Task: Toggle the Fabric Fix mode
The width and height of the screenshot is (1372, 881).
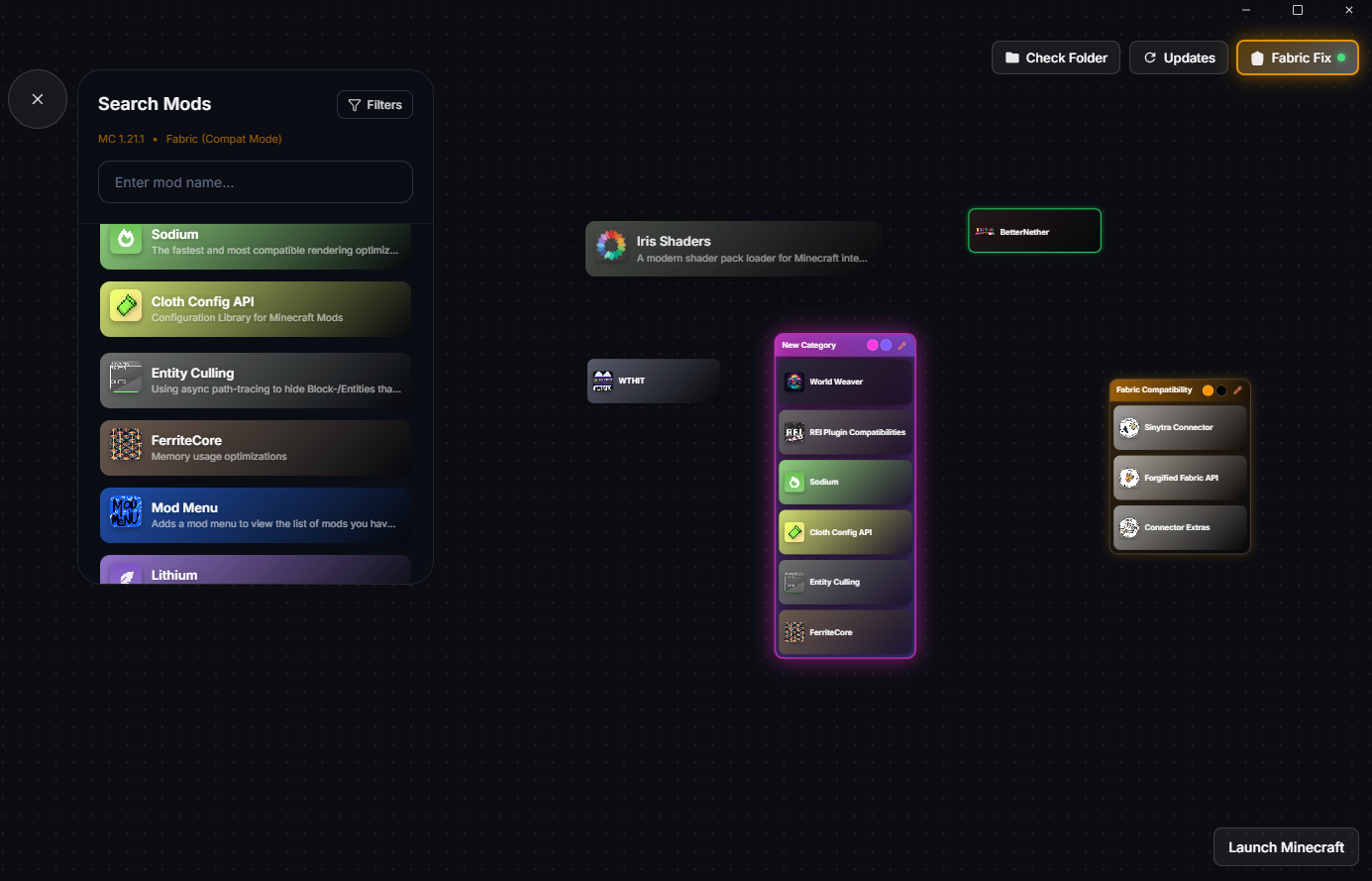Action: tap(1298, 57)
